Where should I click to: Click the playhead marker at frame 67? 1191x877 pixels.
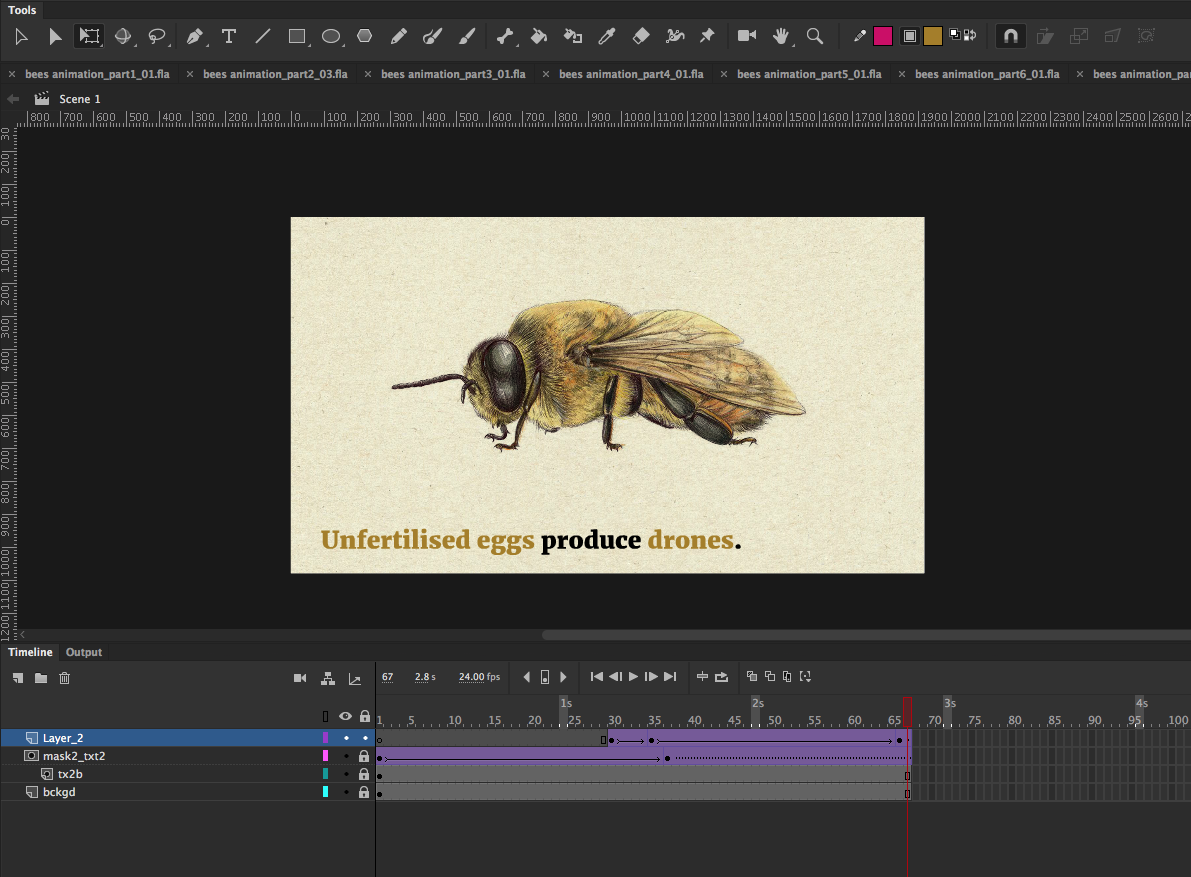[907, 711]
